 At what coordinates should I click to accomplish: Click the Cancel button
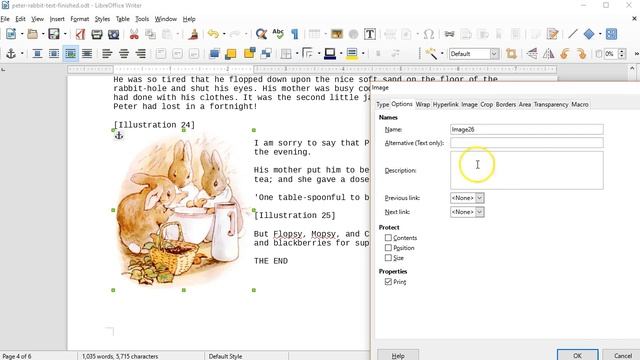(x=622, y=355)
